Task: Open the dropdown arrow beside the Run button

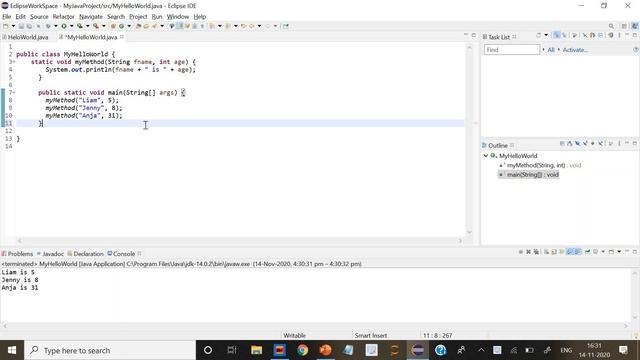Action: 71,26
